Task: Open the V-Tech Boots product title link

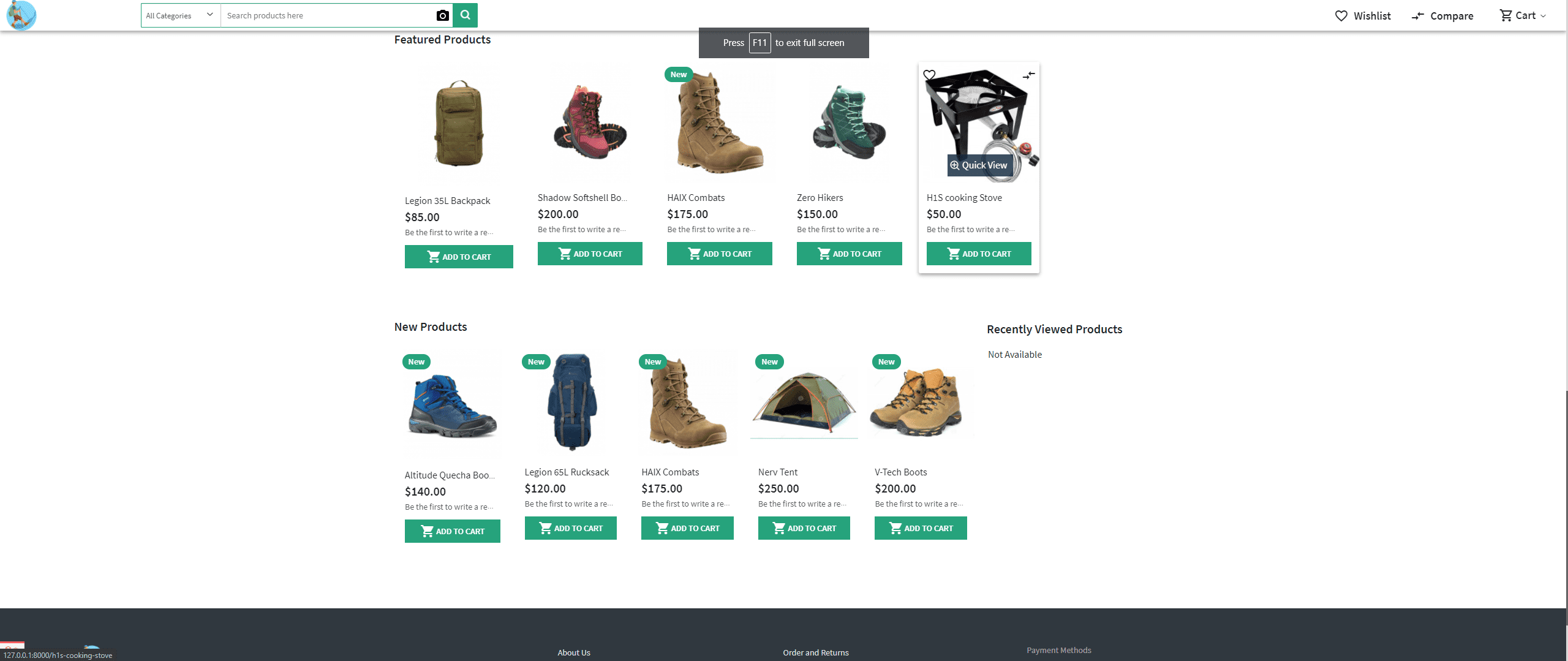Action: (x=900, y=472)
